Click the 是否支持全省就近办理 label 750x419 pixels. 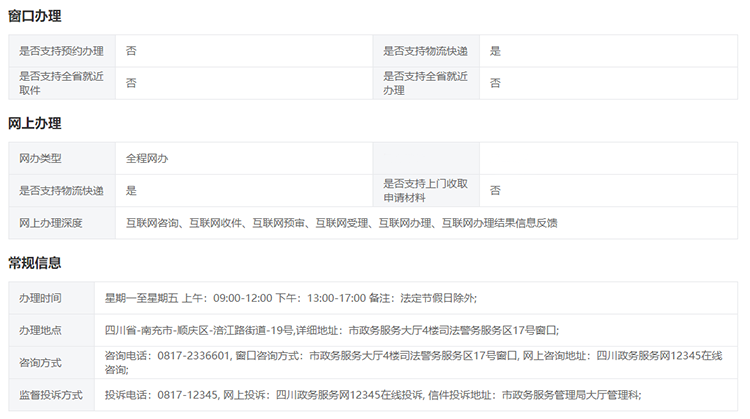click(x=425, y=82)
